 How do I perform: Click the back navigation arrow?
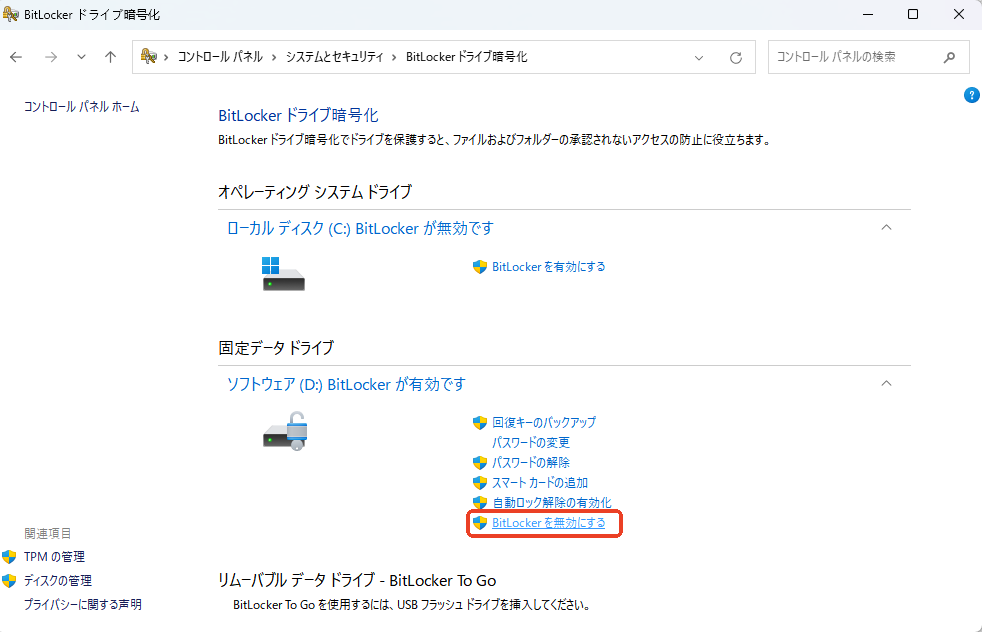pyautogui.click(x=16, y=57)
